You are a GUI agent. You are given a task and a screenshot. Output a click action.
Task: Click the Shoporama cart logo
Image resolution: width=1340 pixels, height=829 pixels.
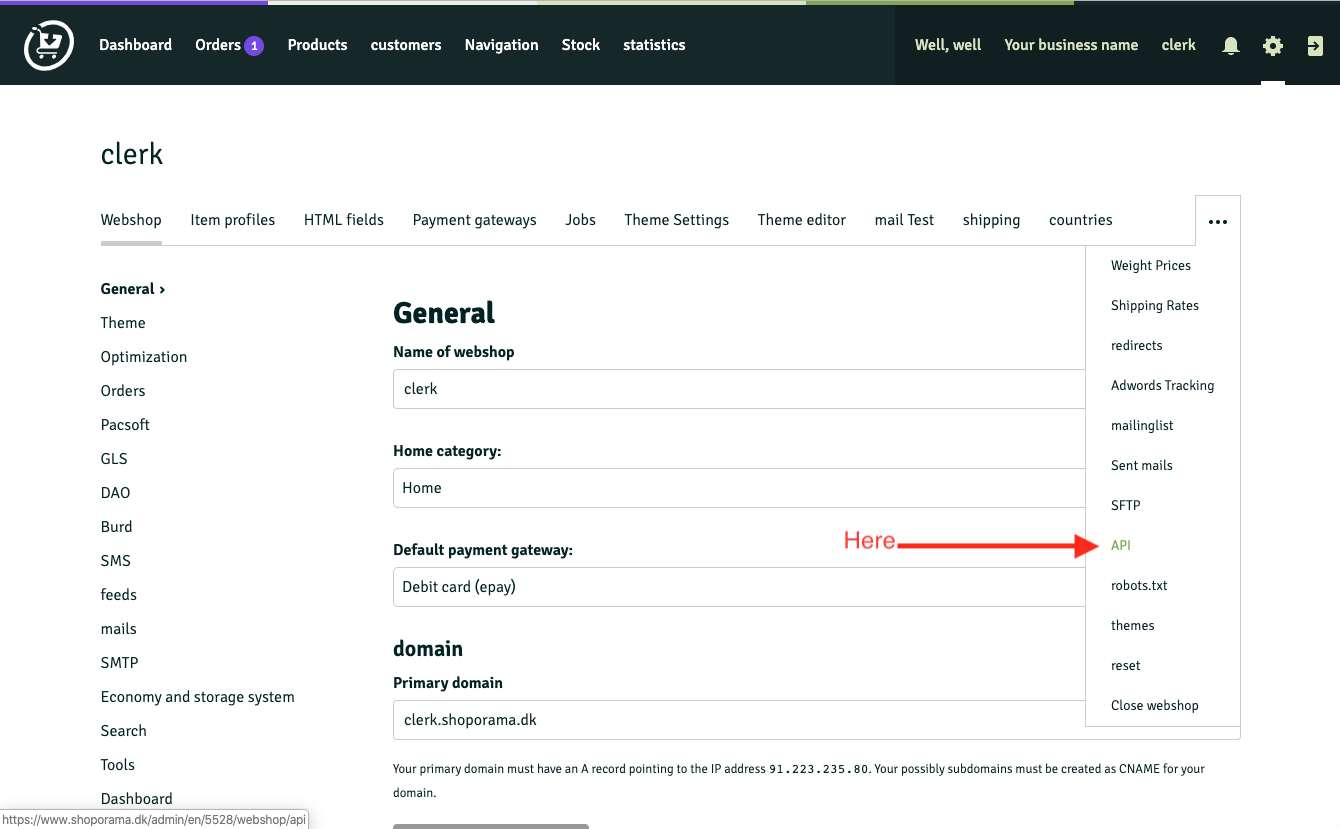[47, 44]
